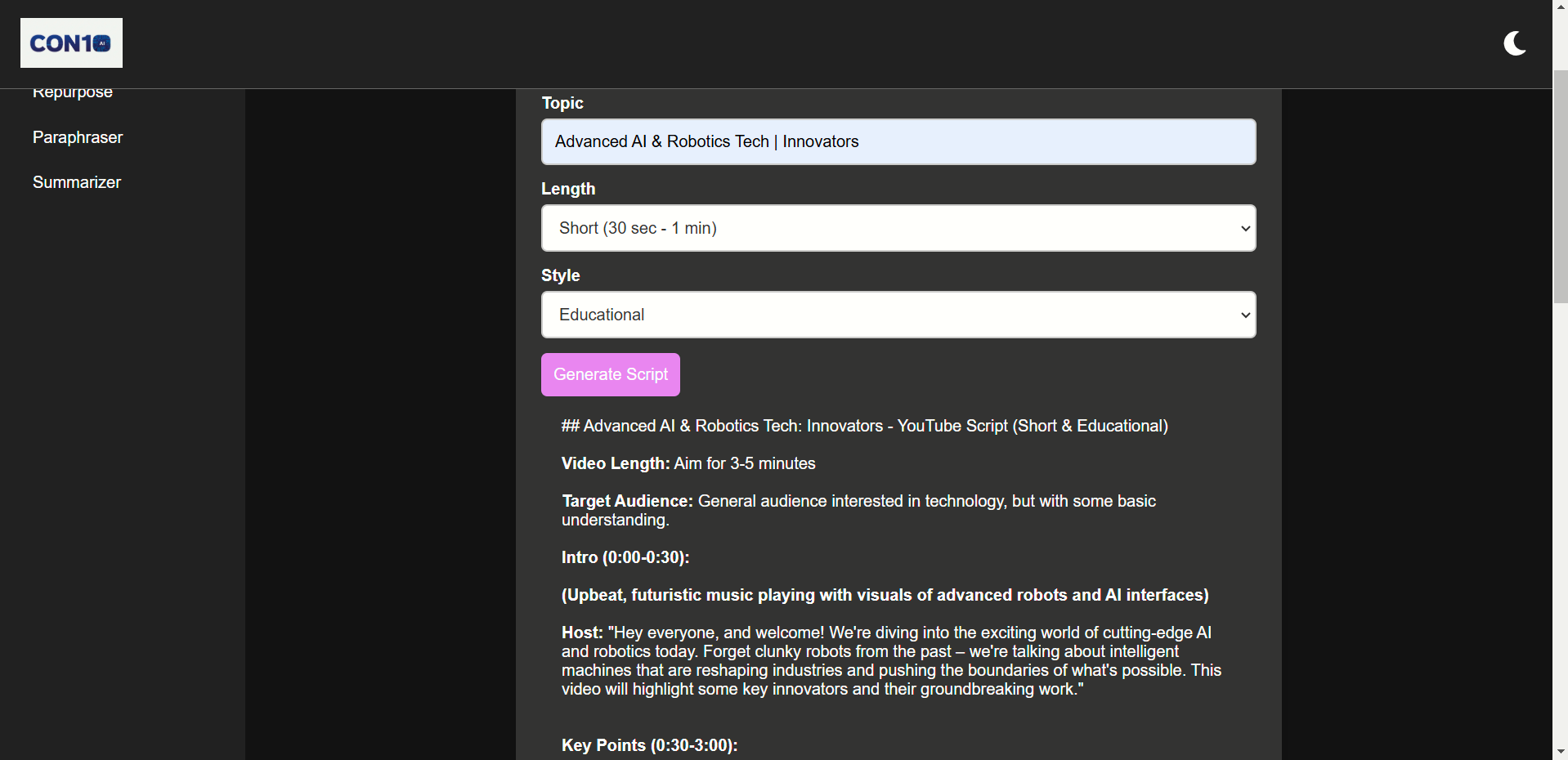Open the Summarizer tool in the sidebar
1568x760 pixels.
click(x=77, y=182)
